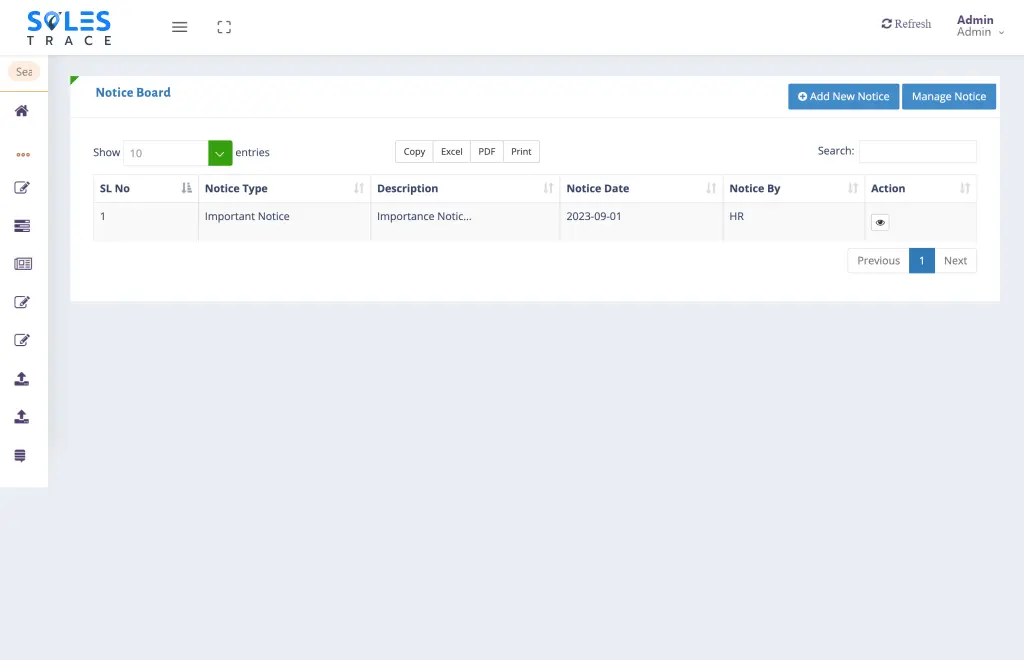The image size is (1024, 660).
Task: Open the entries count green dropdown arrow
Action: [220, 153]
